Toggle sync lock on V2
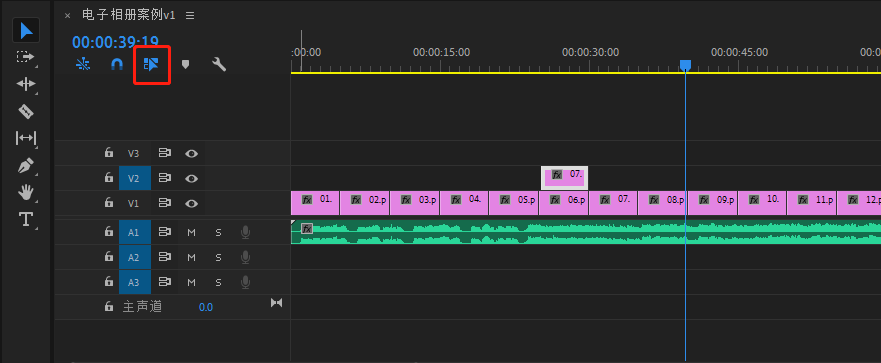This screenshot has height=363, width=881. click(x=165, y=178)
